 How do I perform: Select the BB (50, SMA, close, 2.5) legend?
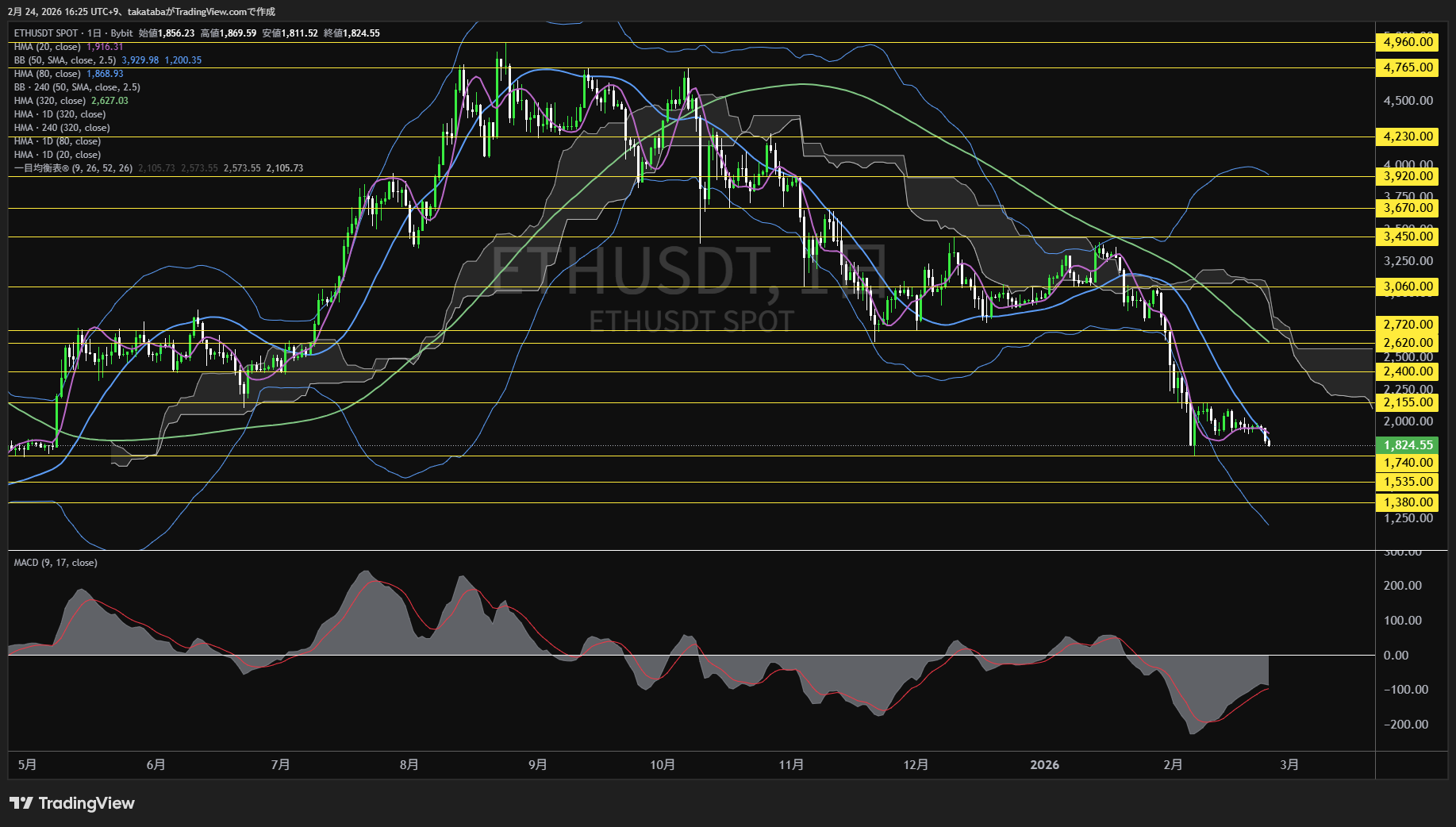coord(65,60)
